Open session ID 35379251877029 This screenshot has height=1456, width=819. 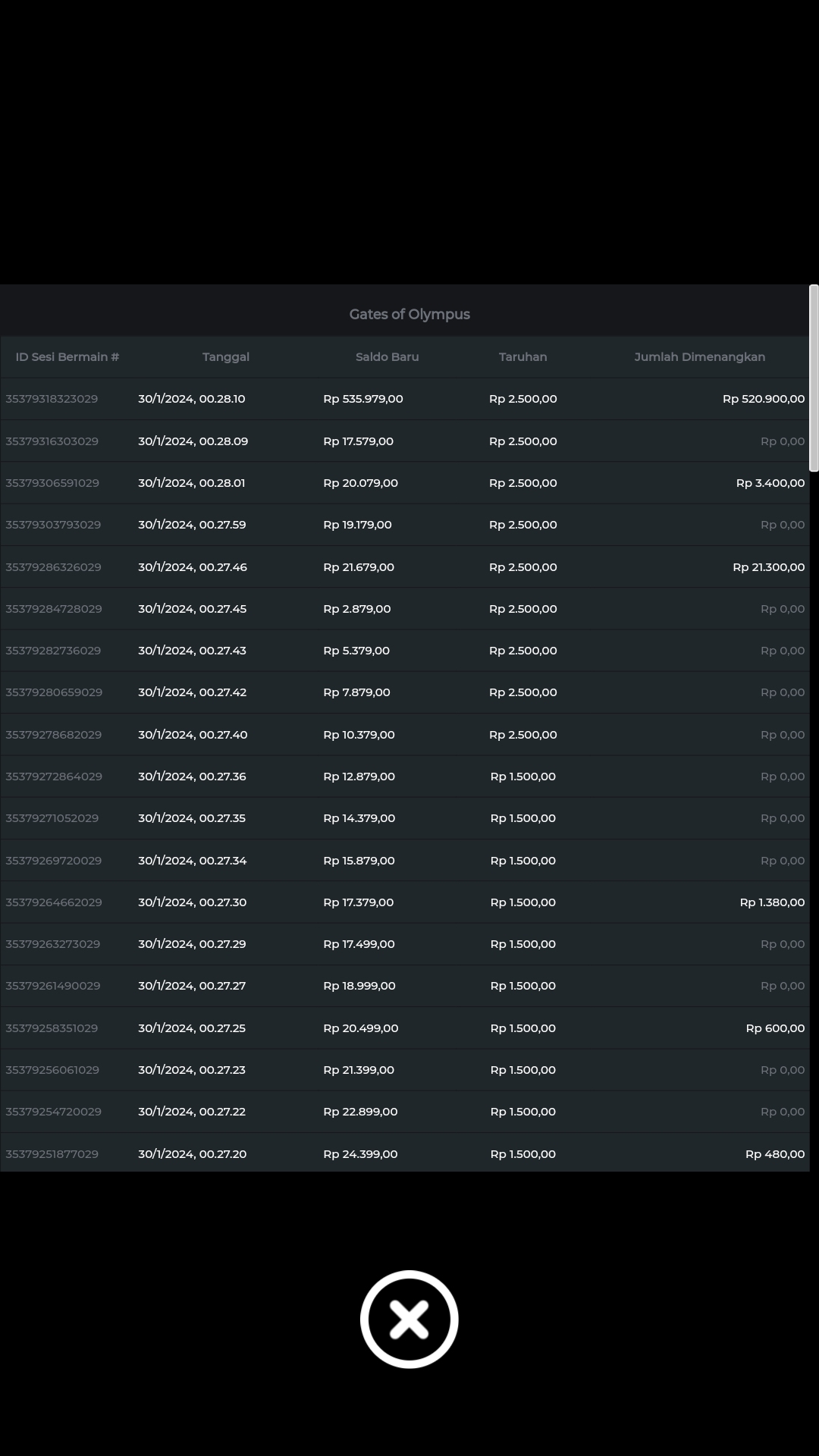(52, 1154)
